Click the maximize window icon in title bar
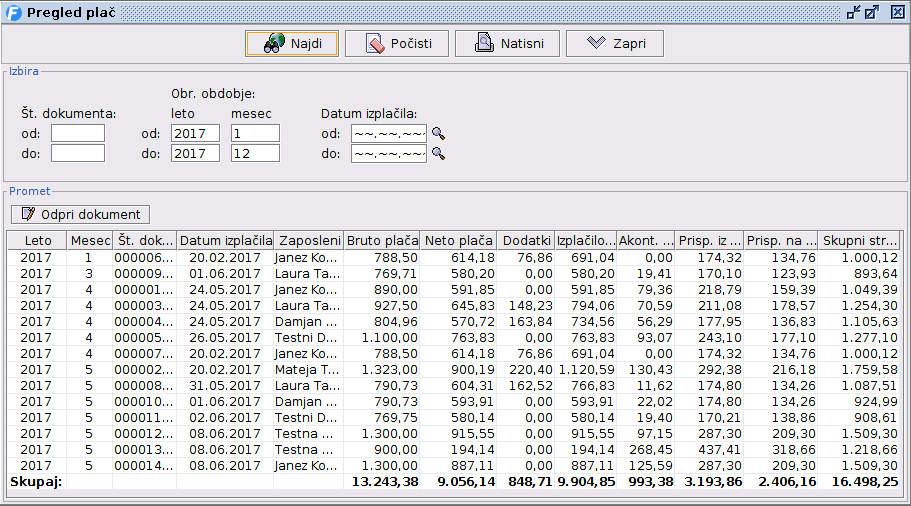The height and width of the screenshot is (506, 911). point(872,12)
